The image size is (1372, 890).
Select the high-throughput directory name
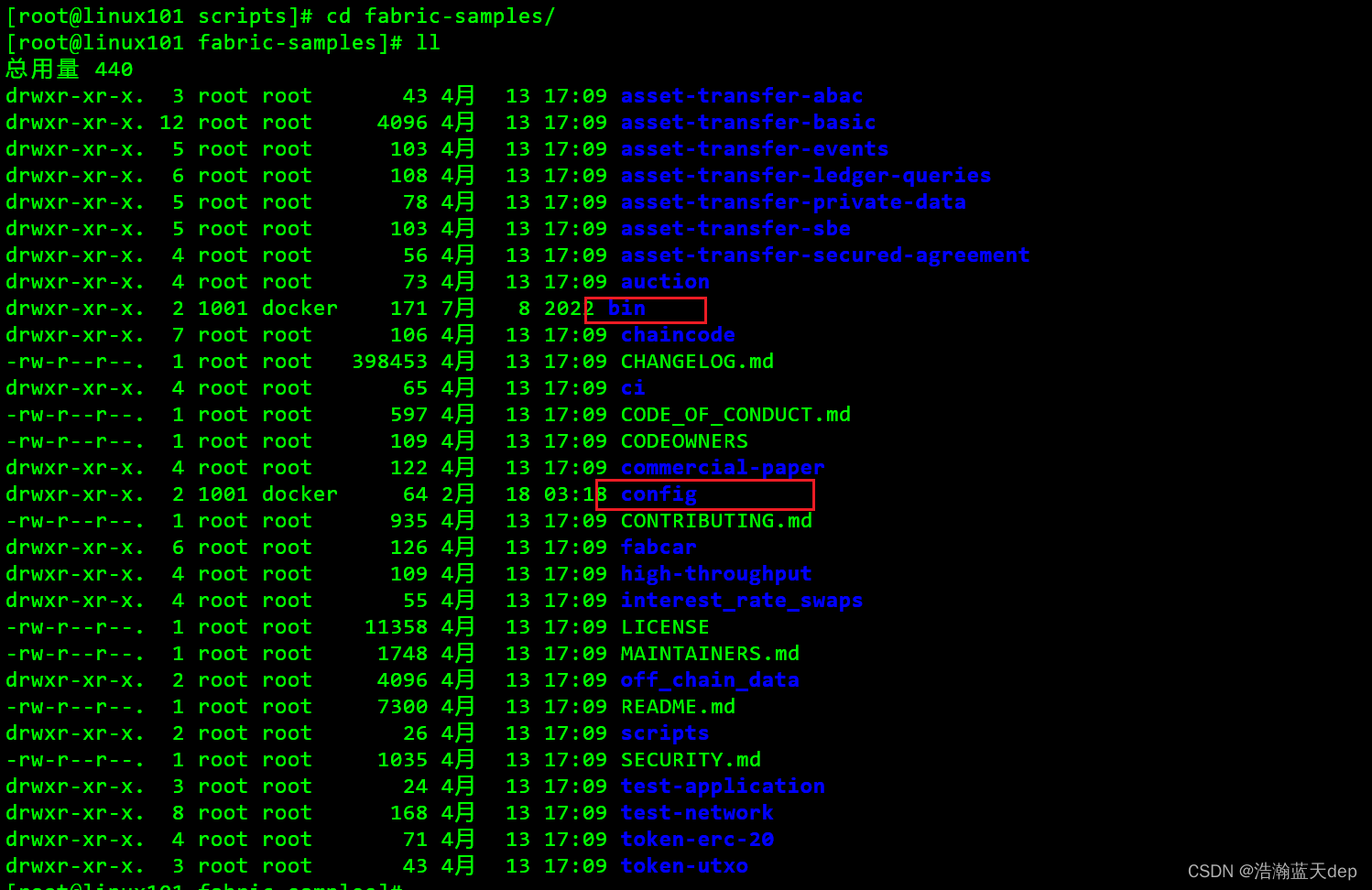tap(716, 574)
